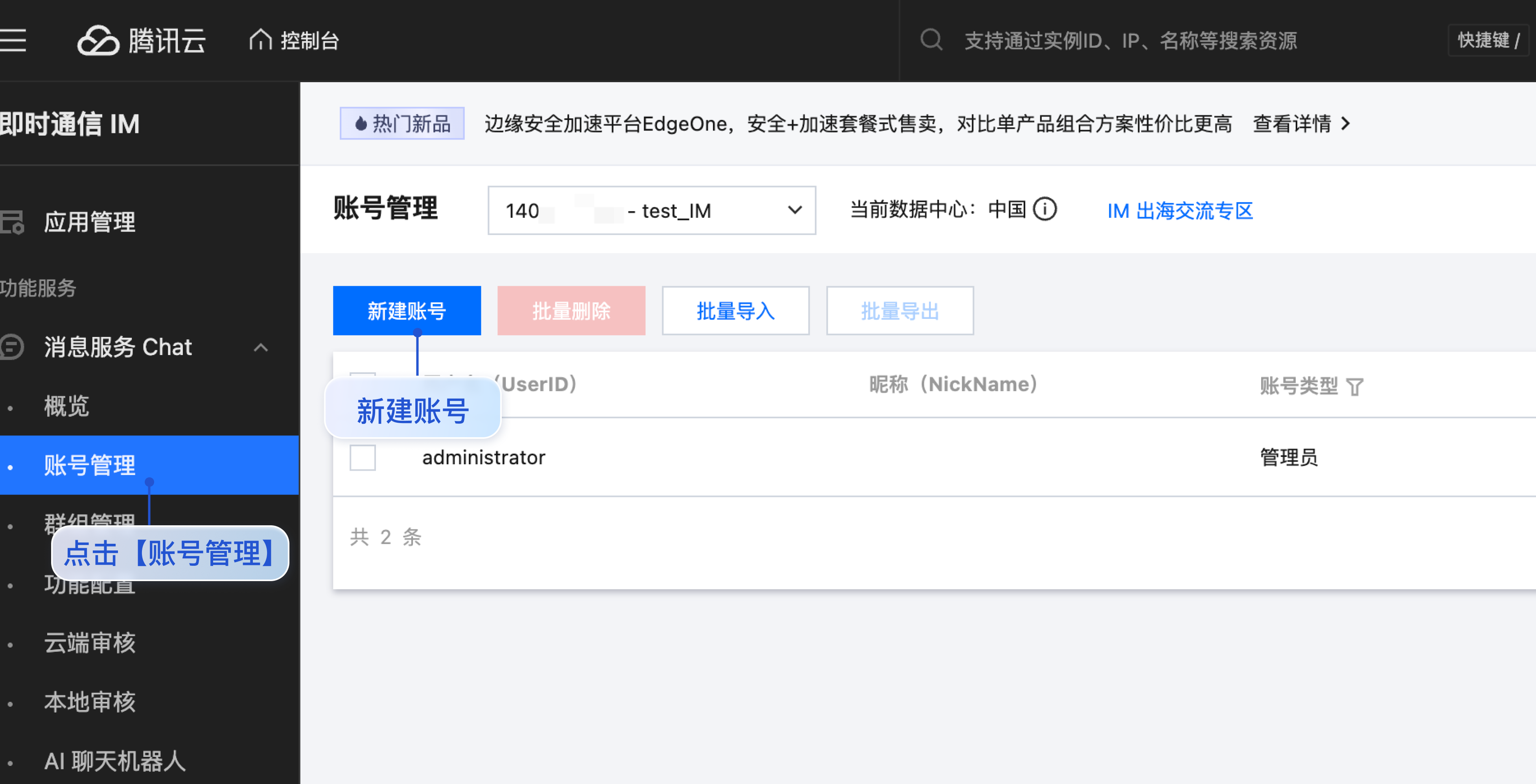This screenshot has height=784, width=1536.
Task: Click the search magnifier icon
Action: [931, 40]
